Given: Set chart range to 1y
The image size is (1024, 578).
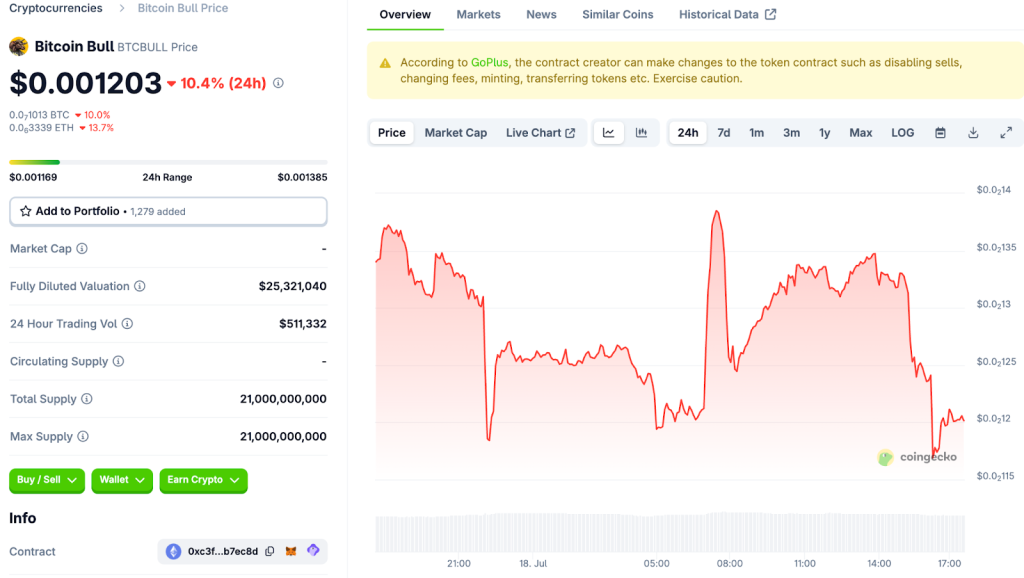Looking at the screenshot, I should [825, 133].
